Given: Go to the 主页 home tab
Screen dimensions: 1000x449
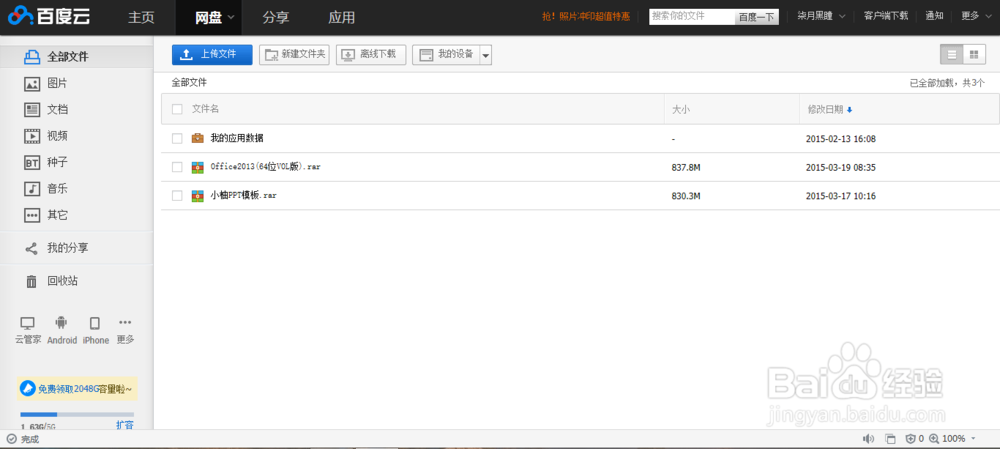Looking at the screenshot, I should point(142,18).
